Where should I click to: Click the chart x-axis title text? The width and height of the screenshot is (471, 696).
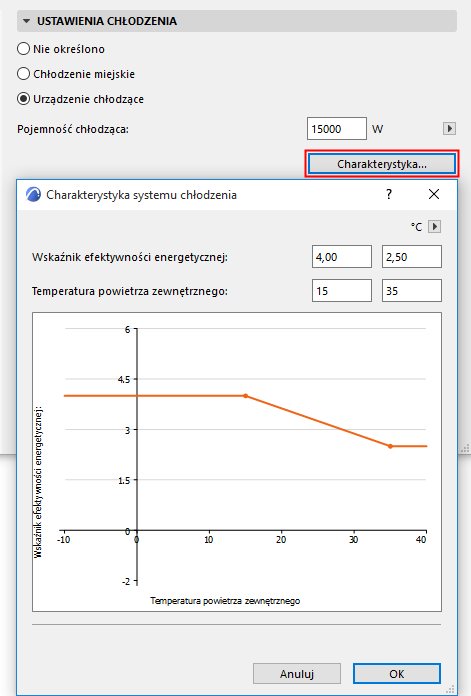pos(225,601)
